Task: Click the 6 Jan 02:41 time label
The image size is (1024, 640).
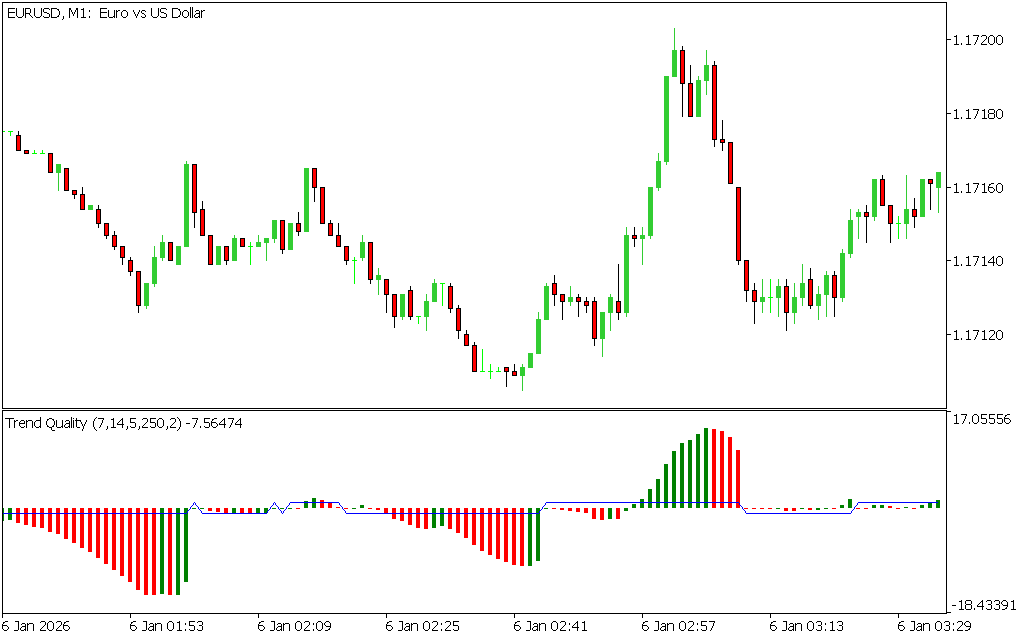Action: 551,626
